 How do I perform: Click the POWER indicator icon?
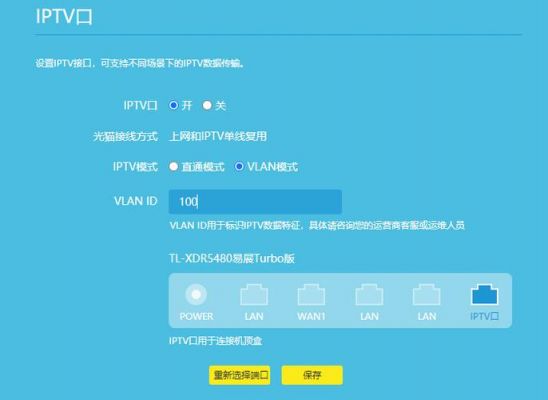(196, 294)
